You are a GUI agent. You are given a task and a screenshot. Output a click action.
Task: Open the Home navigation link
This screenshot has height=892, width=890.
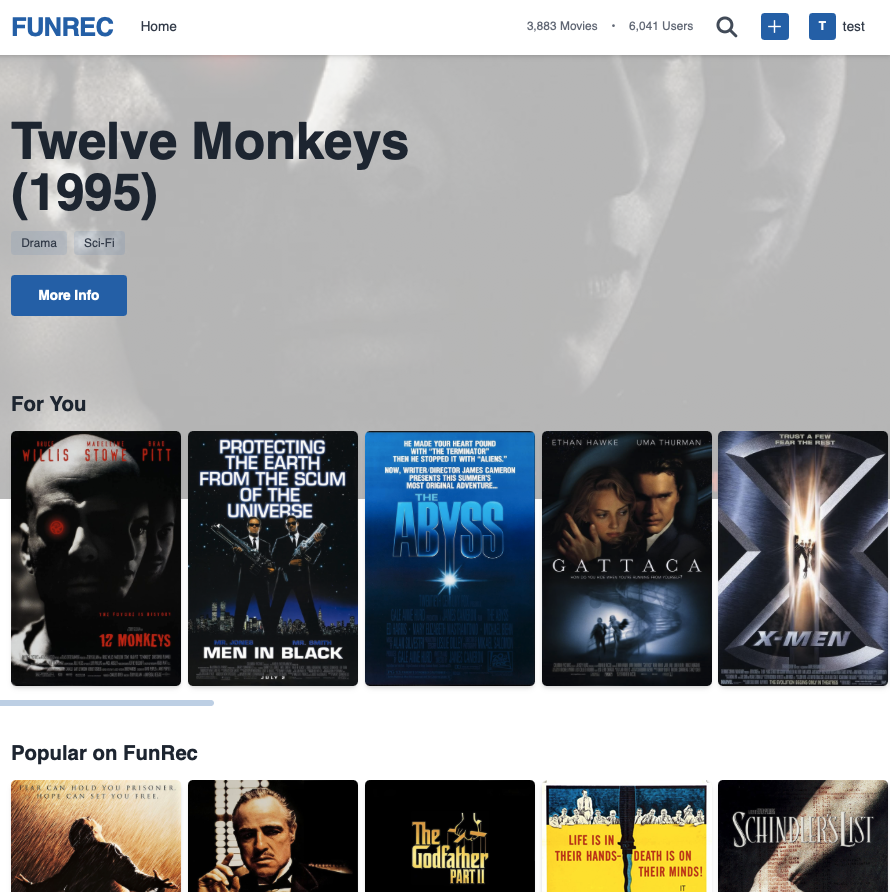click(x=158, y=27)
